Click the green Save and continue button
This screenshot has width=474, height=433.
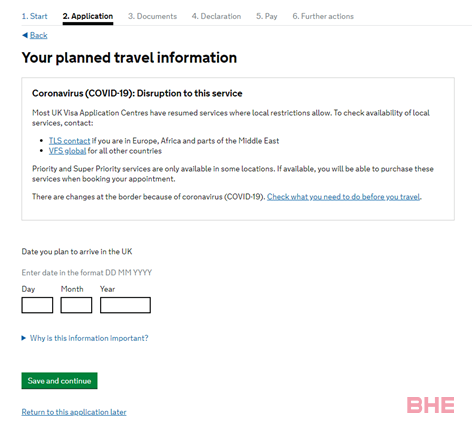pos(59,381)
